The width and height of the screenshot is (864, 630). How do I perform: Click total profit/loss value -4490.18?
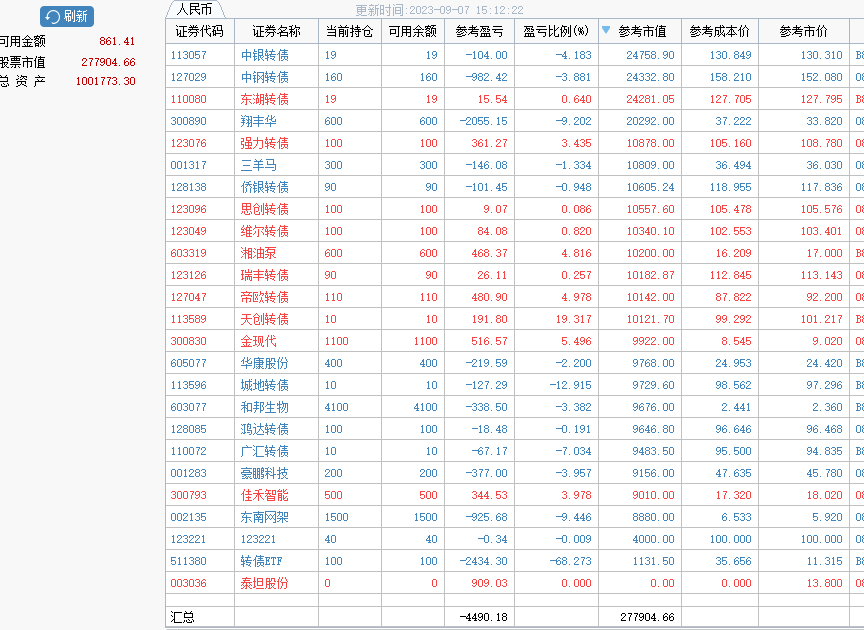[x=483, y=617]
